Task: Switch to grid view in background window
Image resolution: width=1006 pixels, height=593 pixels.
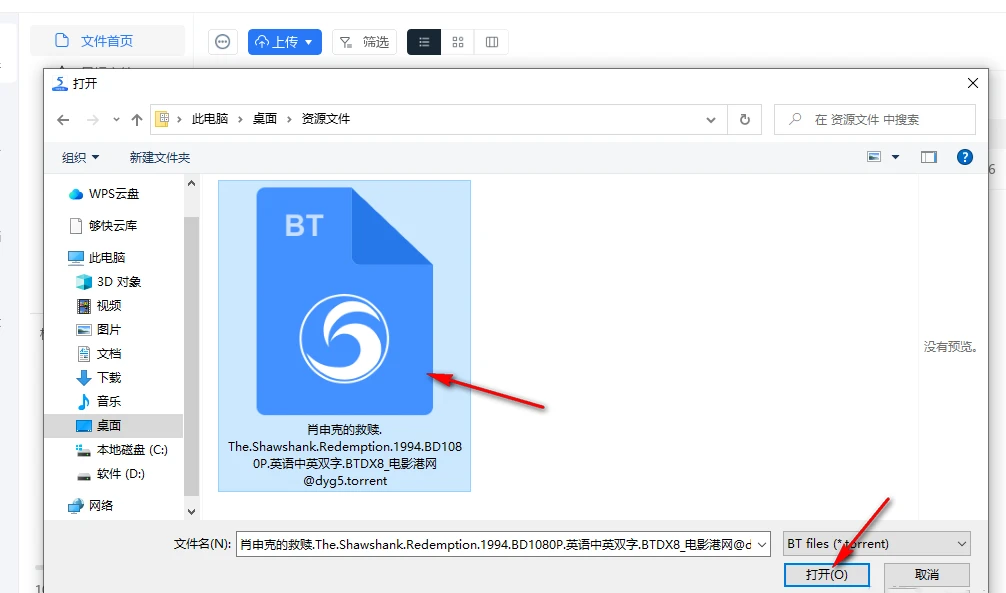Action: (x=457, y=42)
